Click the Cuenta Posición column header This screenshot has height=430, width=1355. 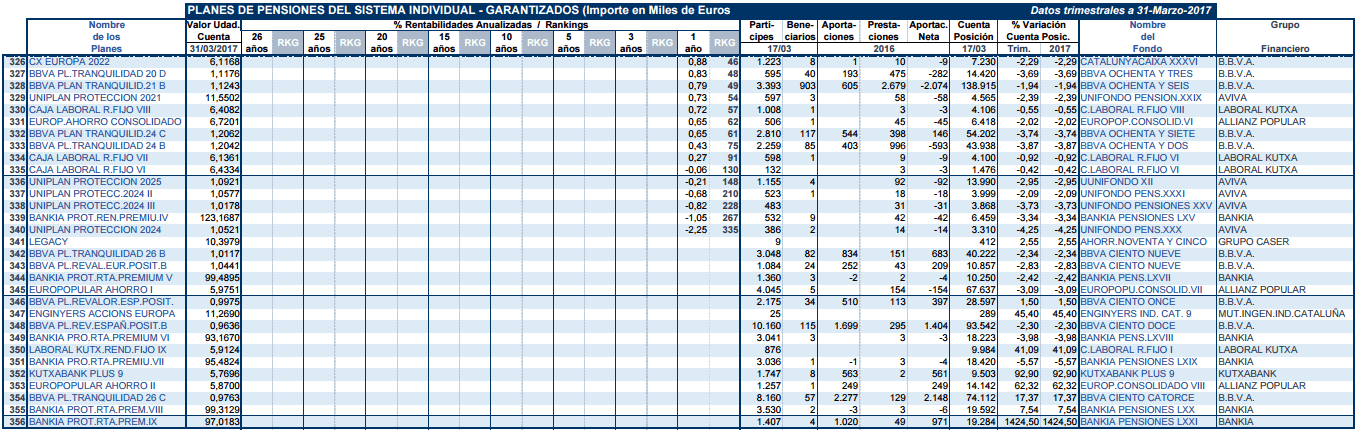click(x=974, y=30)
